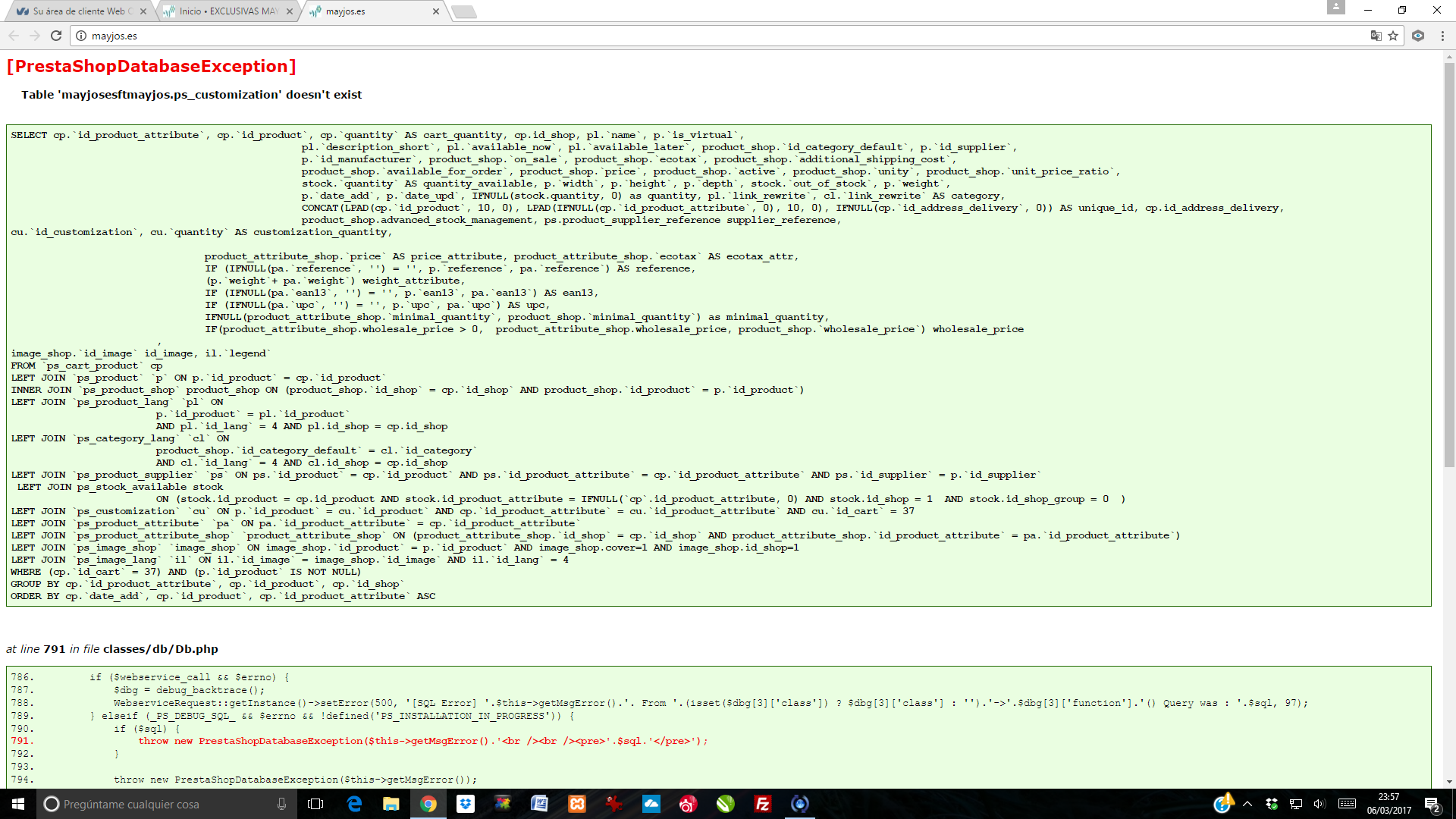Open a new tab button
The image size is (1456, 819).
point(463,11)
